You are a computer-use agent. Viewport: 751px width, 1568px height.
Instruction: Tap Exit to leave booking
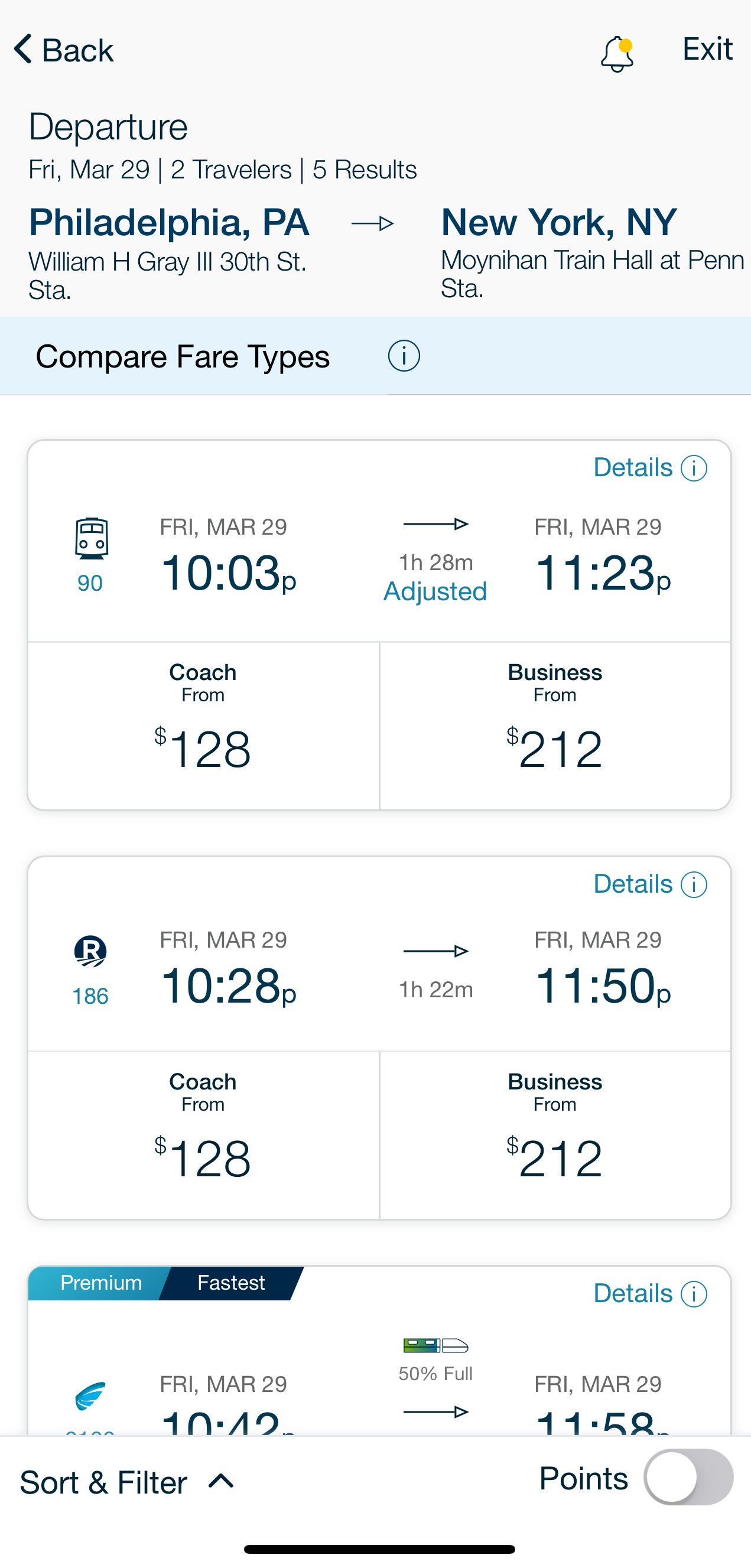tap(707, 48)
